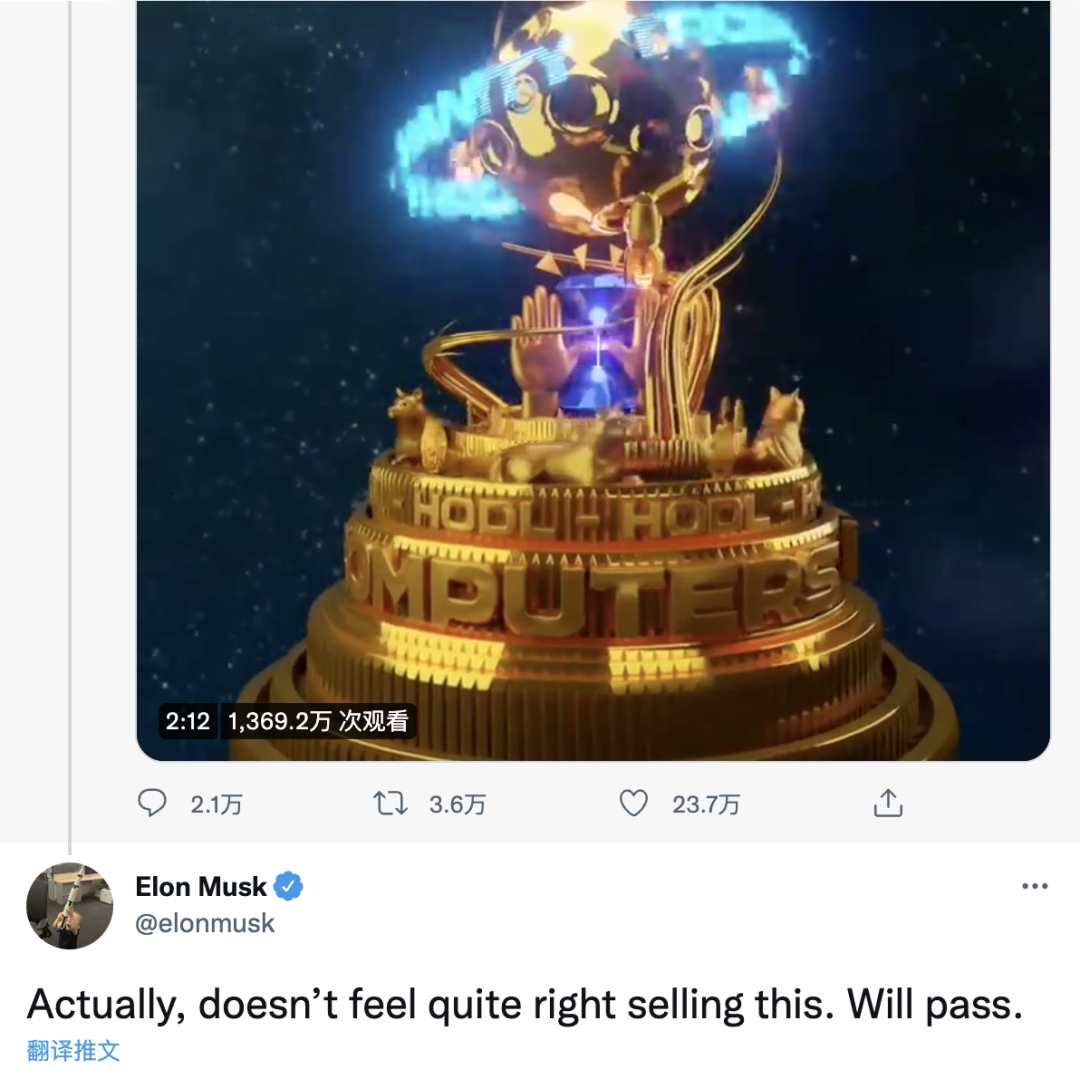Like the tweet with heart icon
Screen dimensions: 1080x1069
pos(634,803)
